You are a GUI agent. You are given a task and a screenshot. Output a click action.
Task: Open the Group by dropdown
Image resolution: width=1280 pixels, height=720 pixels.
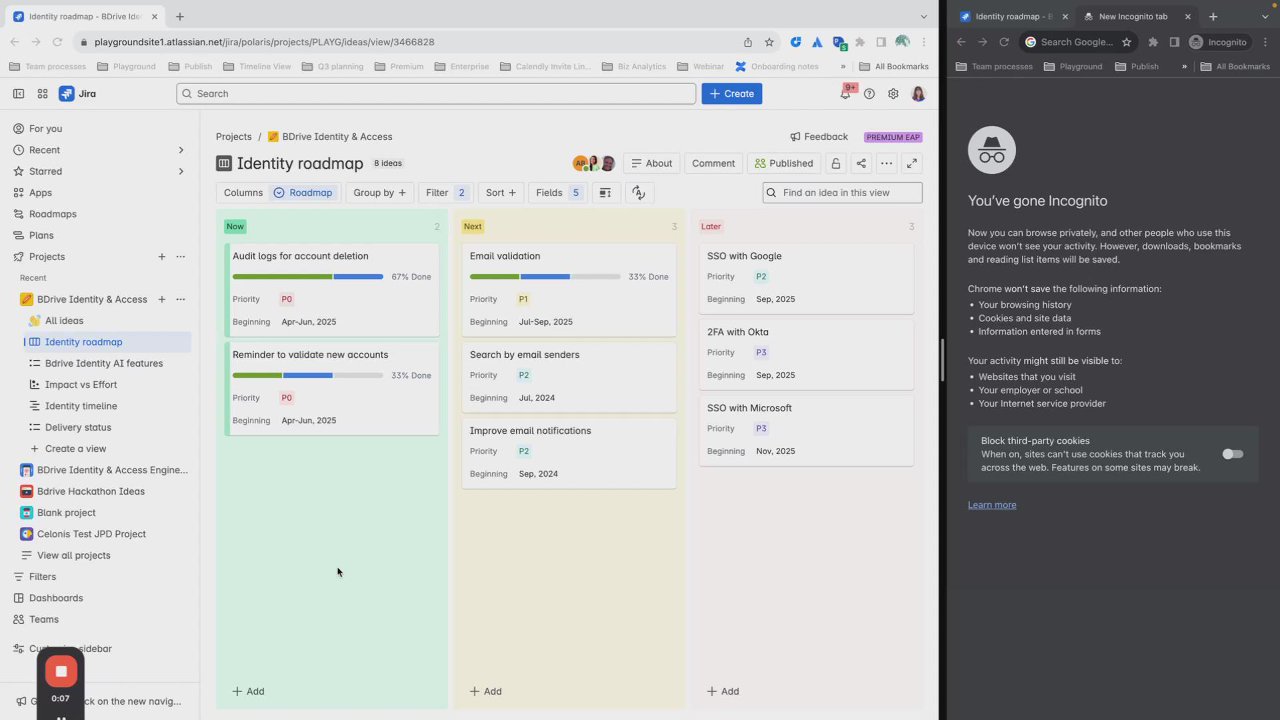tap(380, 192)
